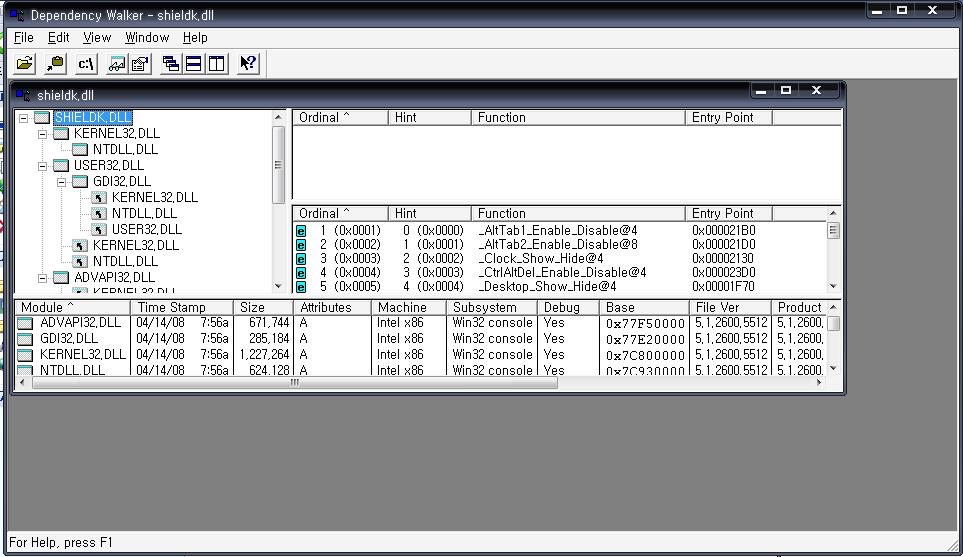
Task: Open the View menu
Action: click(x=97, y=37)
